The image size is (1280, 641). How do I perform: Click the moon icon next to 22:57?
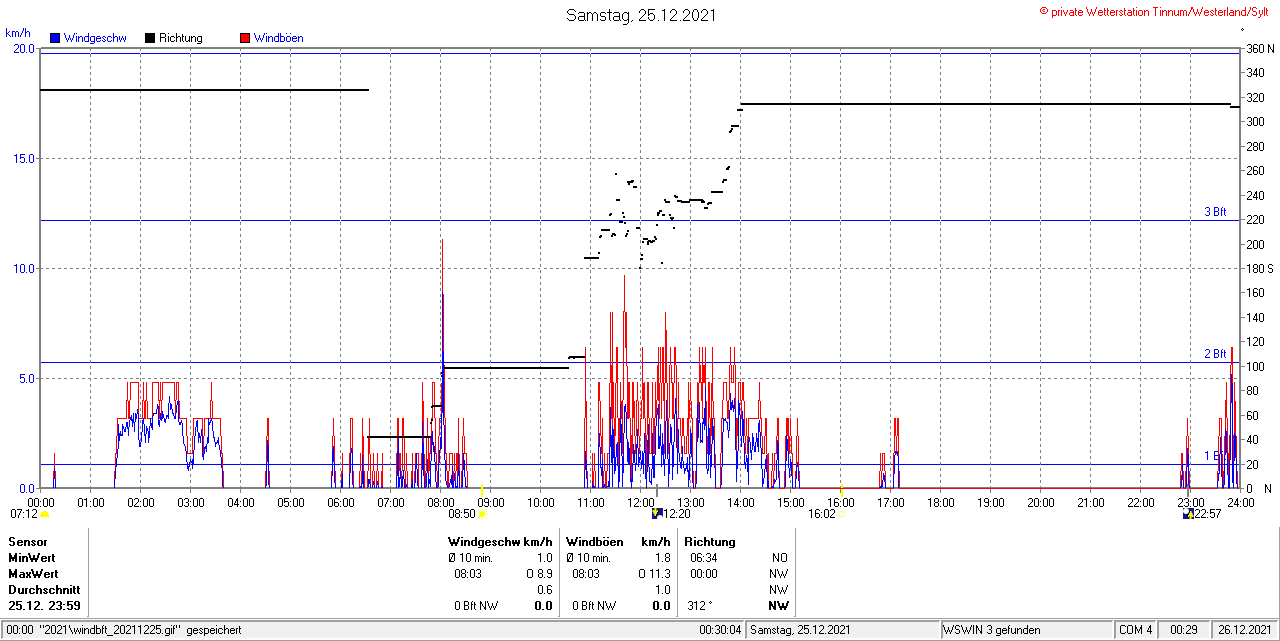pyautogui.click(x=1188, y=514)
